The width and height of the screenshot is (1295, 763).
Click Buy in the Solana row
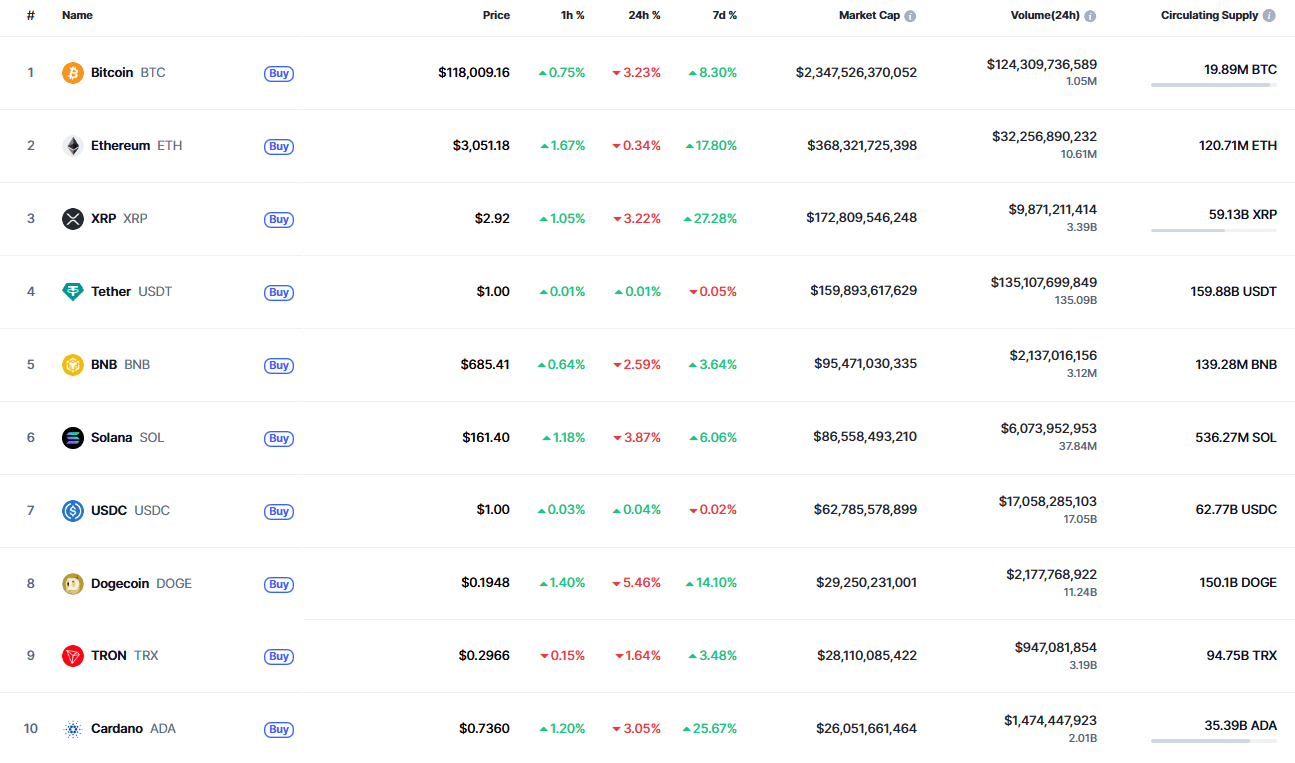[x=279, y=438]
